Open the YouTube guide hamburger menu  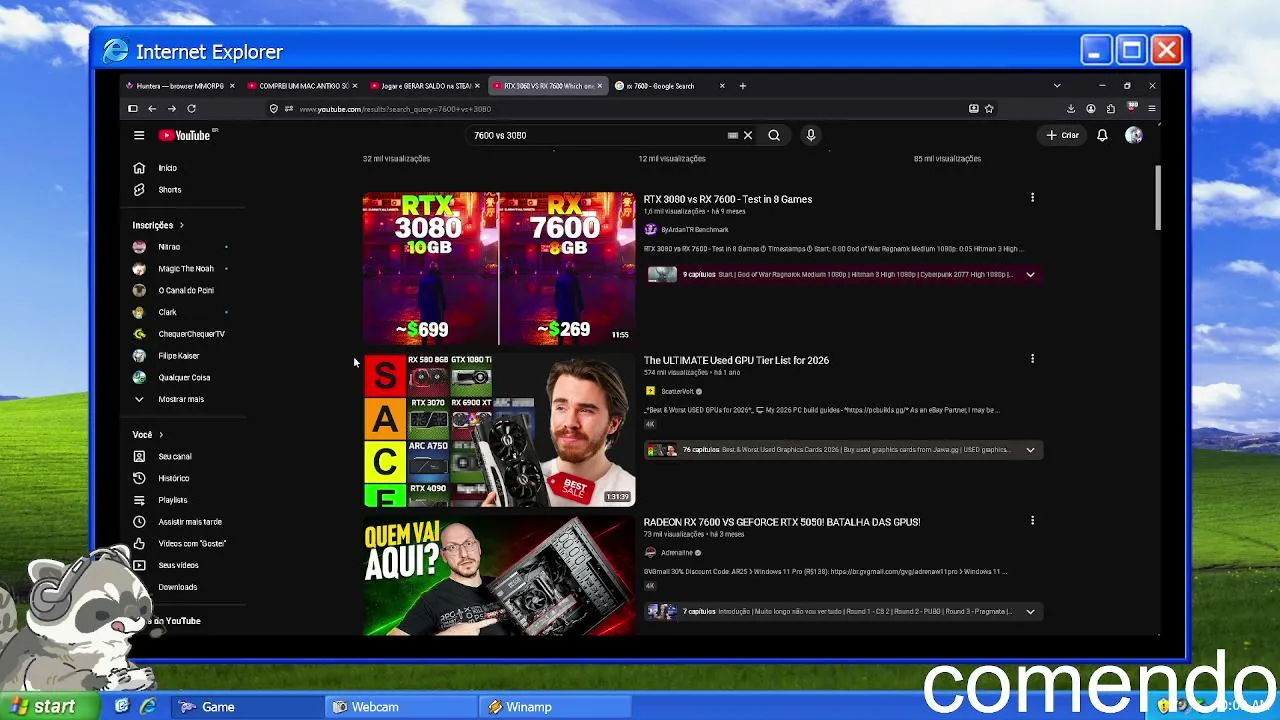click(139, 135)
